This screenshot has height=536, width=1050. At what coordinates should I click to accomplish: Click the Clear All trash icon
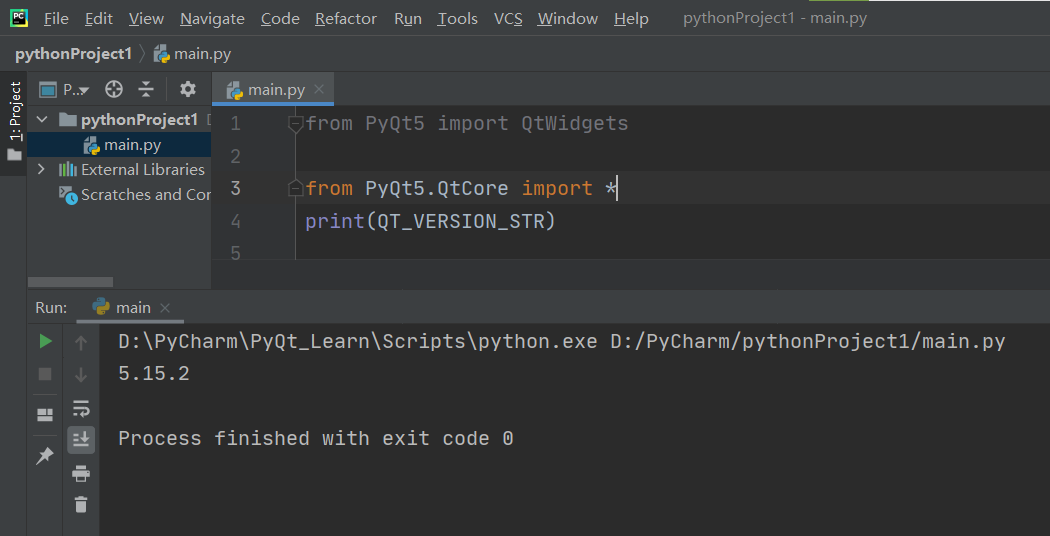pos(81,504)
